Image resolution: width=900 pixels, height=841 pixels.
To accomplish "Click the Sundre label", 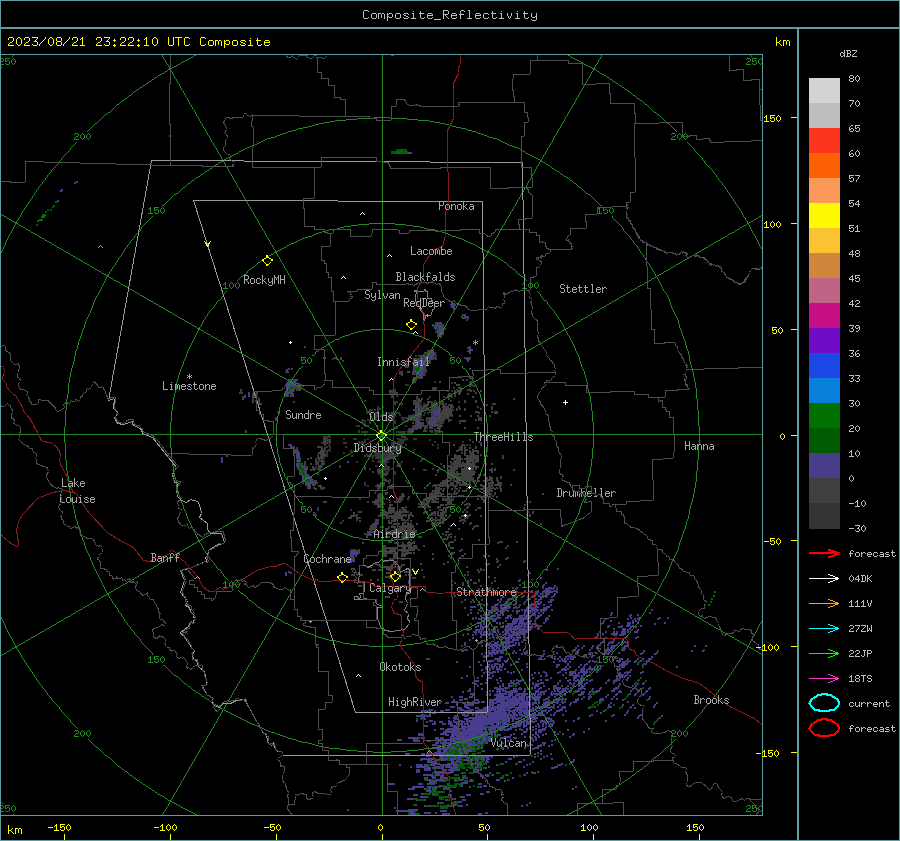I will pos(303,415).
